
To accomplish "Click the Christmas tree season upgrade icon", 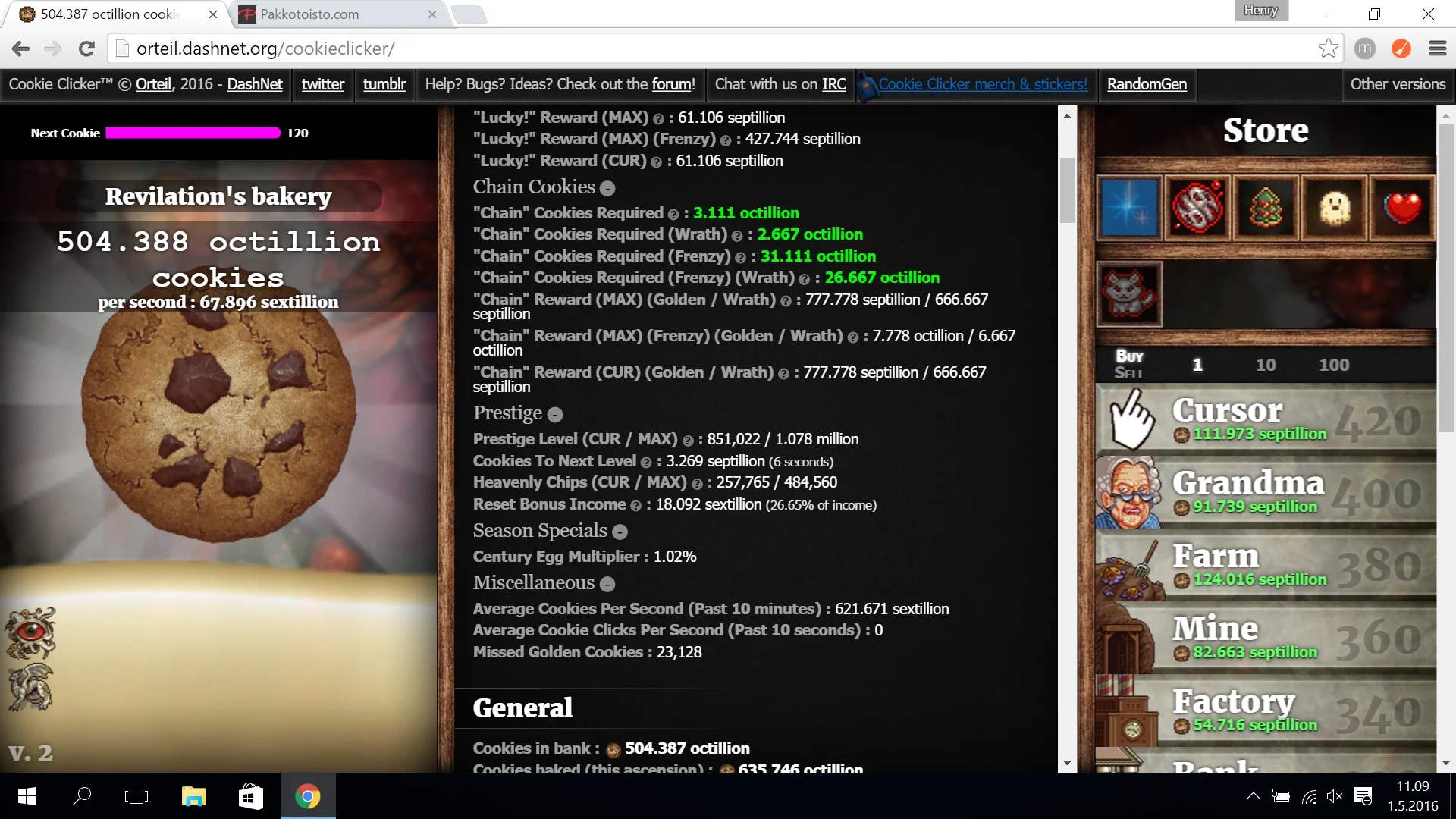I will [x=1265, y=207].
